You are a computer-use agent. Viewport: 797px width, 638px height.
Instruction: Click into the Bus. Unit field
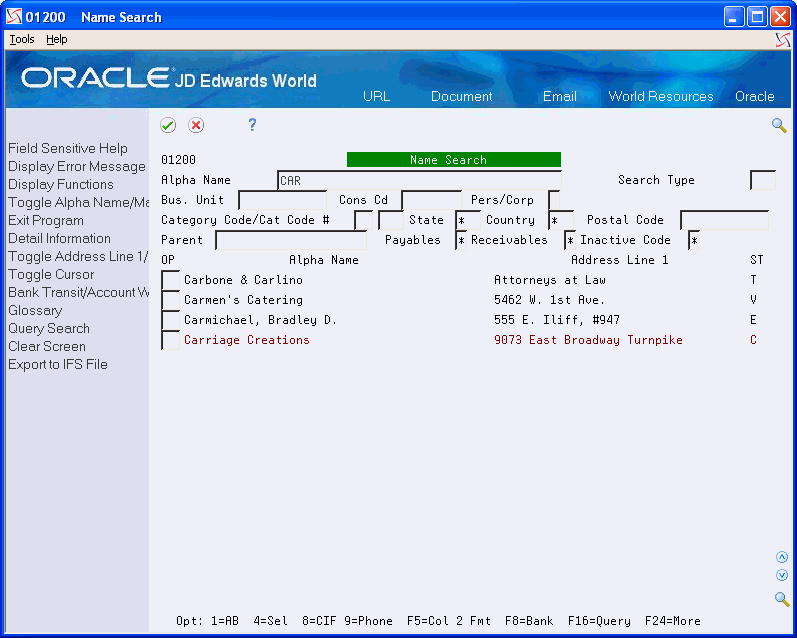[282, 200]
